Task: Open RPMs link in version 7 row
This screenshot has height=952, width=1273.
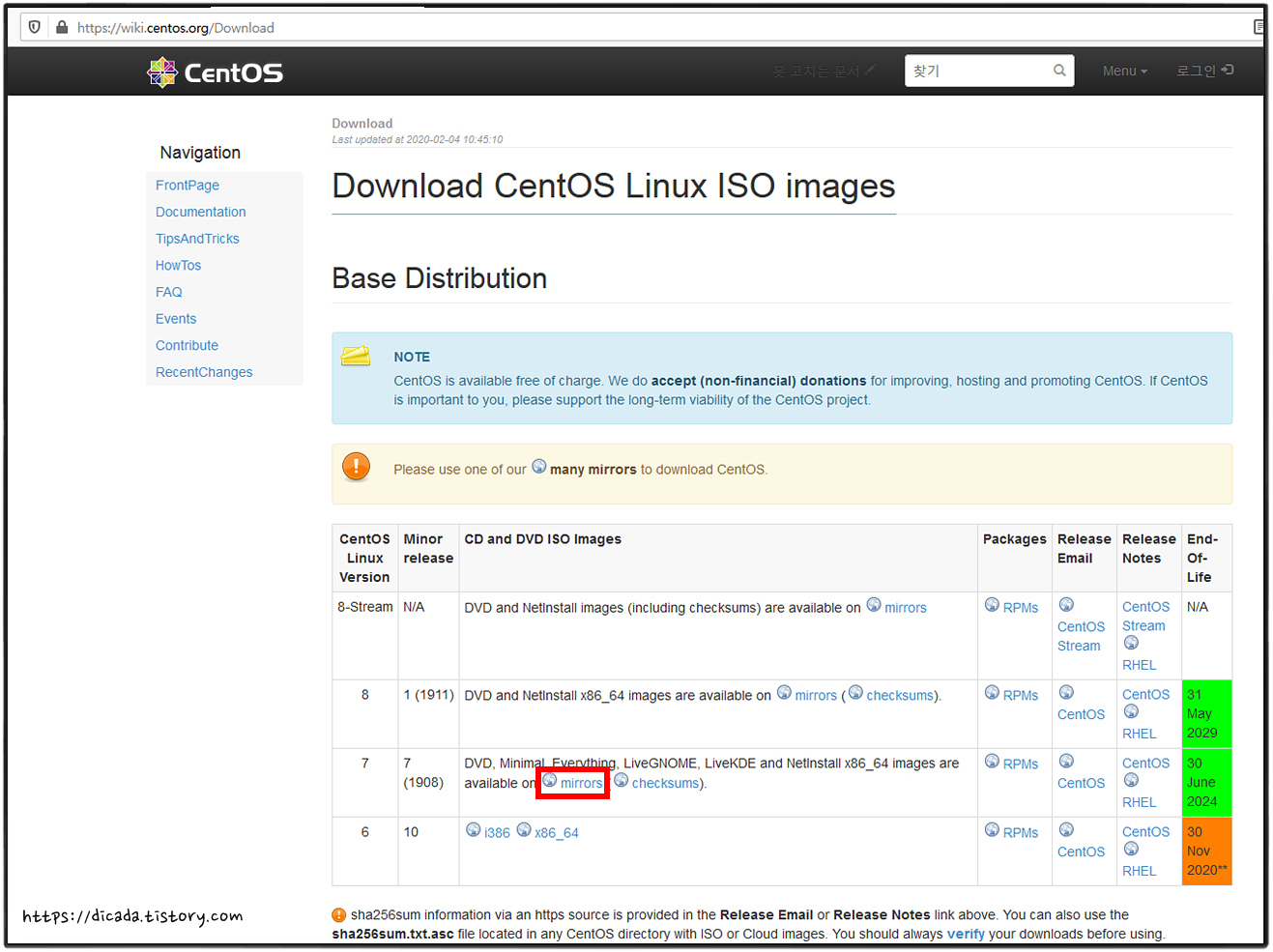Action: pyautogui.click(x=1021, y=764)
